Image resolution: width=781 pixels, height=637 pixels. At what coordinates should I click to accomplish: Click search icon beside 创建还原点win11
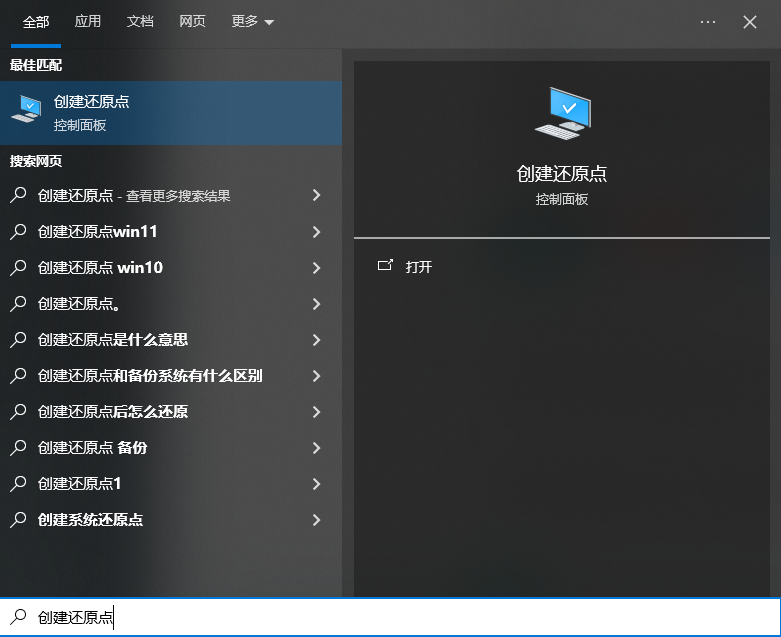coord(18,232)
